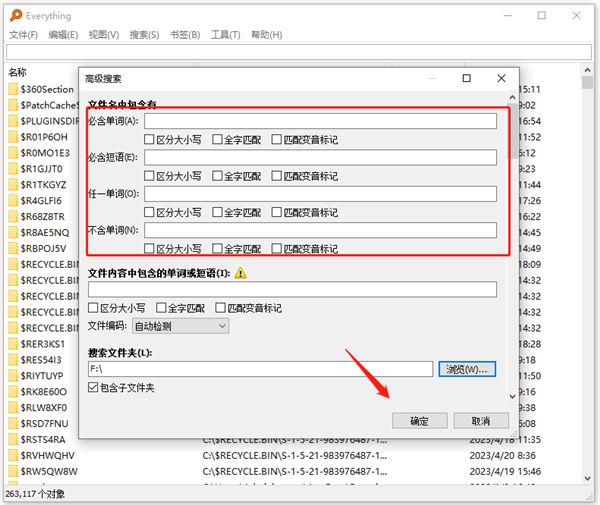This screenshot has width=600, height=505.
Task: Uncheck 包含子文件夹 checkbox
Action: 93,388
